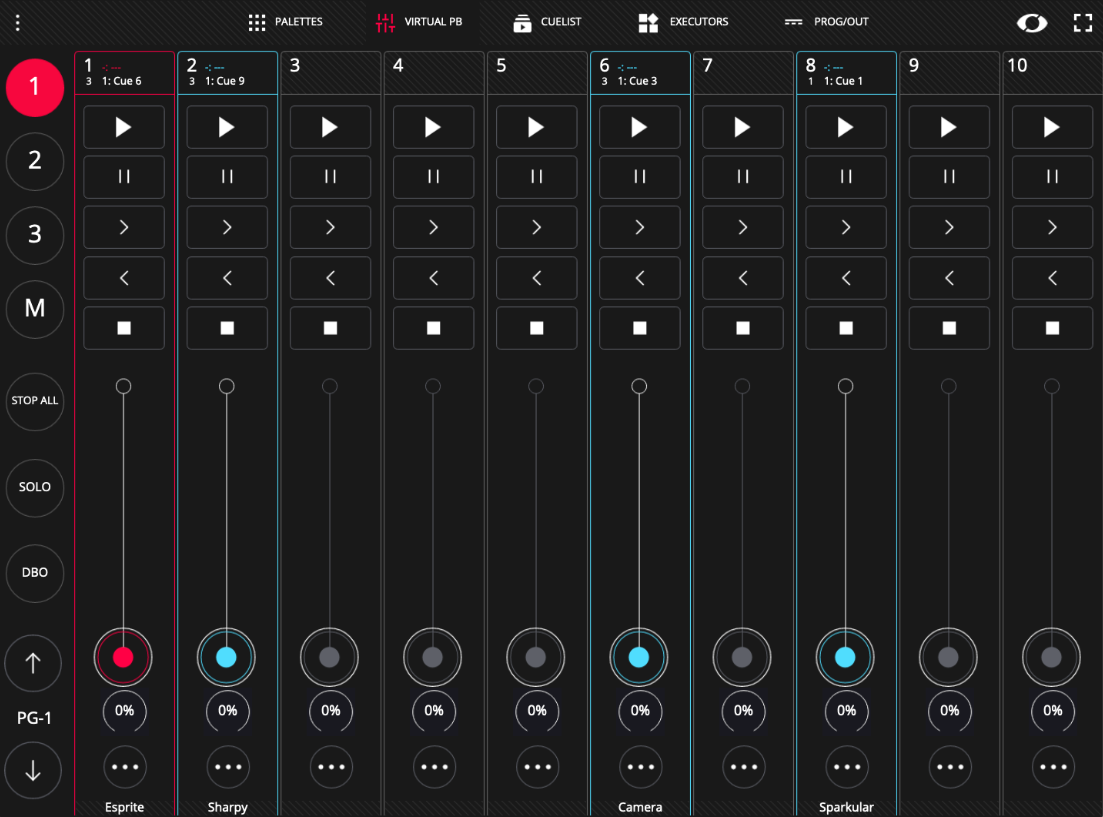
Task: Pause playback 7
Action: coord(742,177)
